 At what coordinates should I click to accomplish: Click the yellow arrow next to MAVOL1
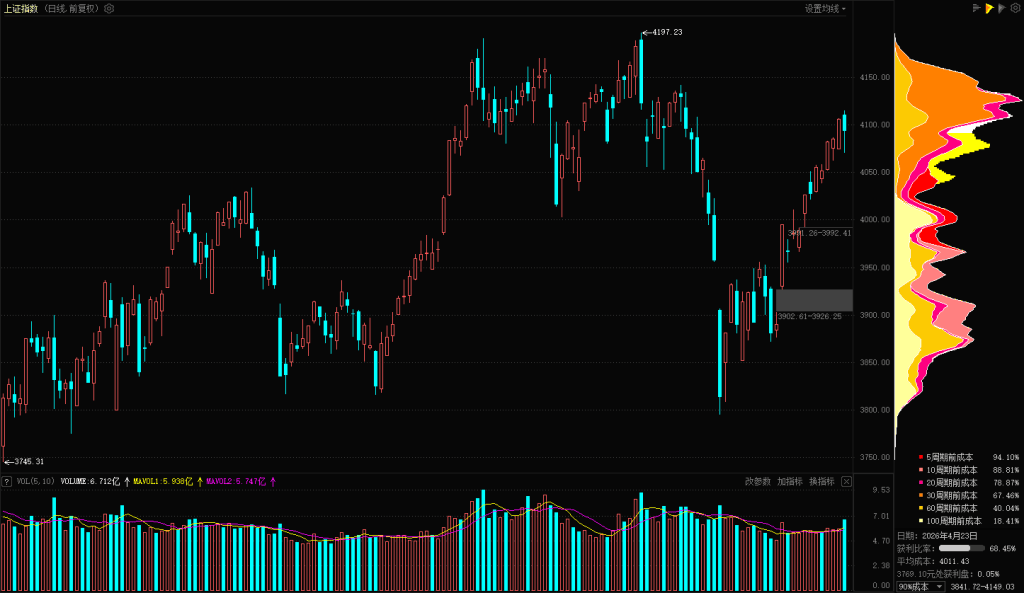pyautogui.click(x=199, y=481)
